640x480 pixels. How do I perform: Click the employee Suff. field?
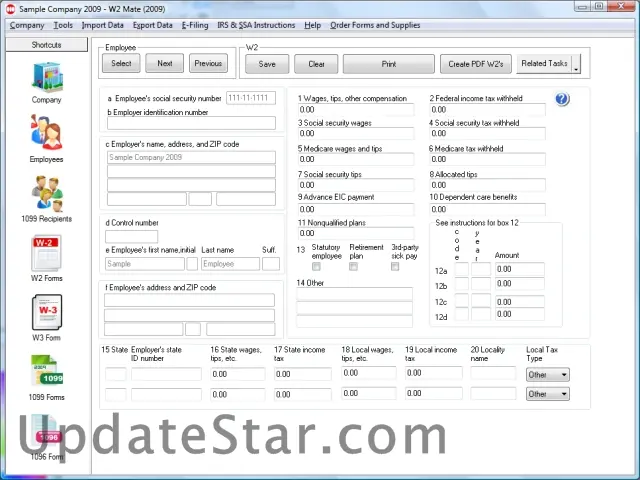[x=271, y=264]
